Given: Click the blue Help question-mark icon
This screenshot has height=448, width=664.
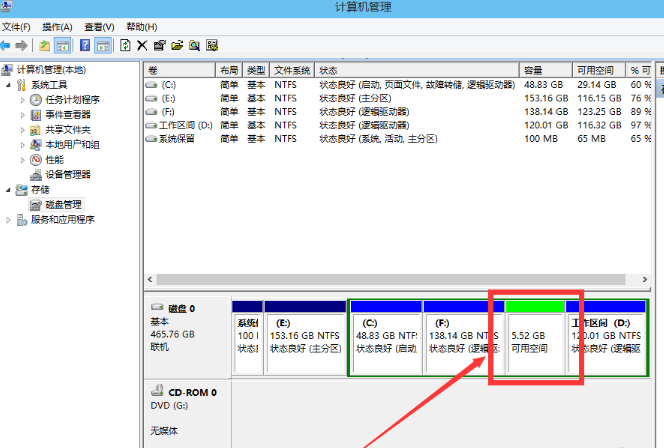Looking at the screenshot, I should [84, 45].
